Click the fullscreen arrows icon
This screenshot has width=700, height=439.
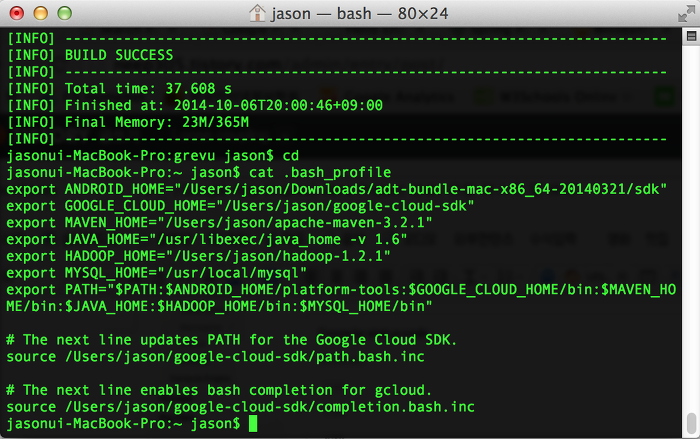(686, 13)
